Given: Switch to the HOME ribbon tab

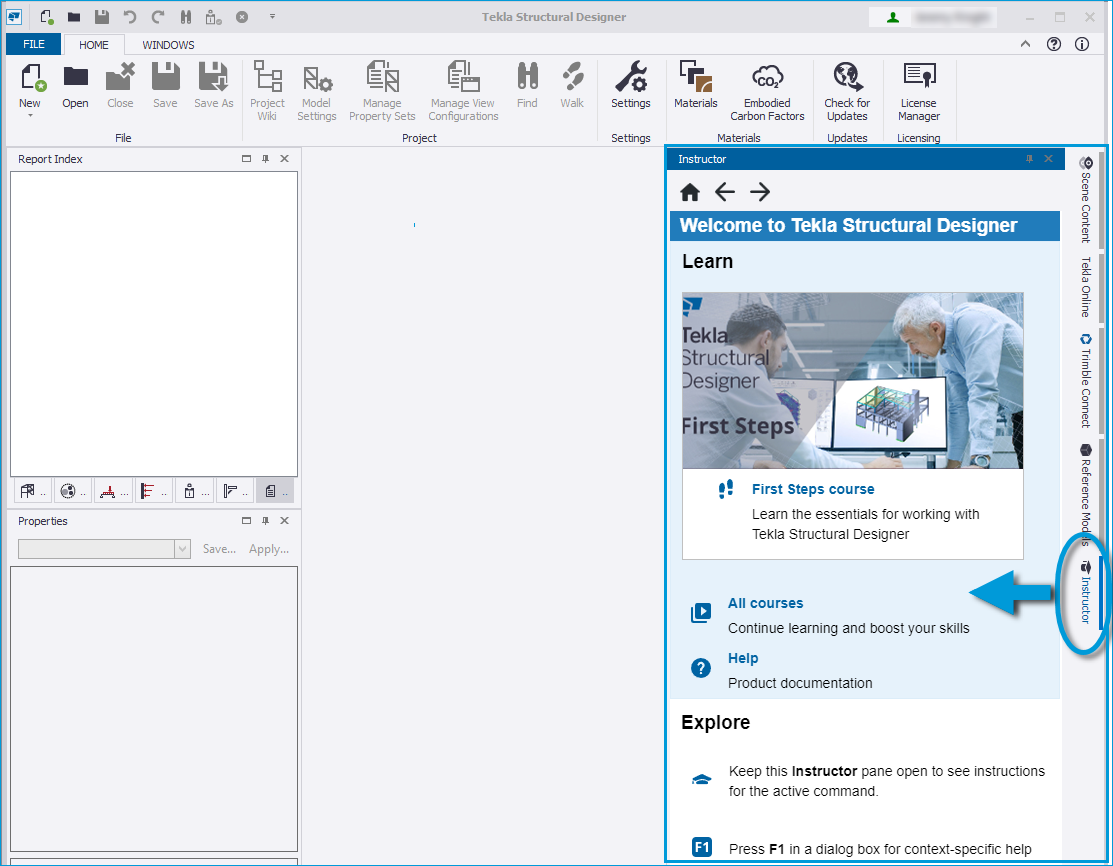Looking at the screenshot, I should (94, 45).
